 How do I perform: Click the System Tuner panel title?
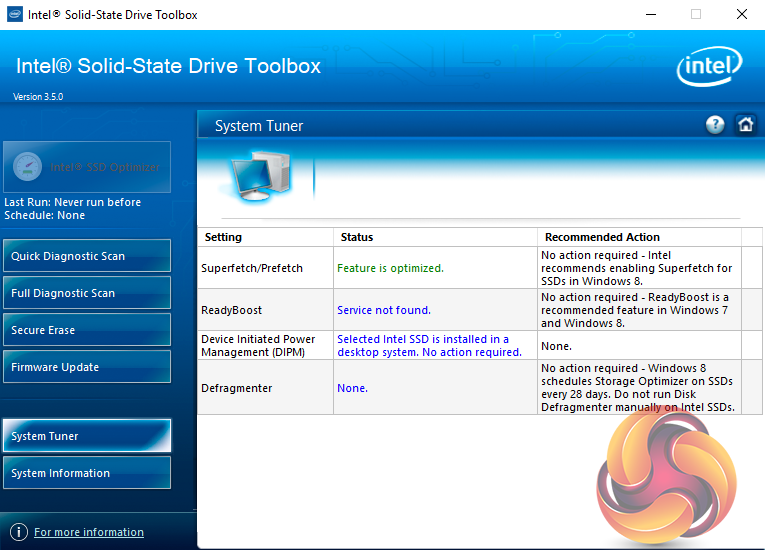[259, 126]
